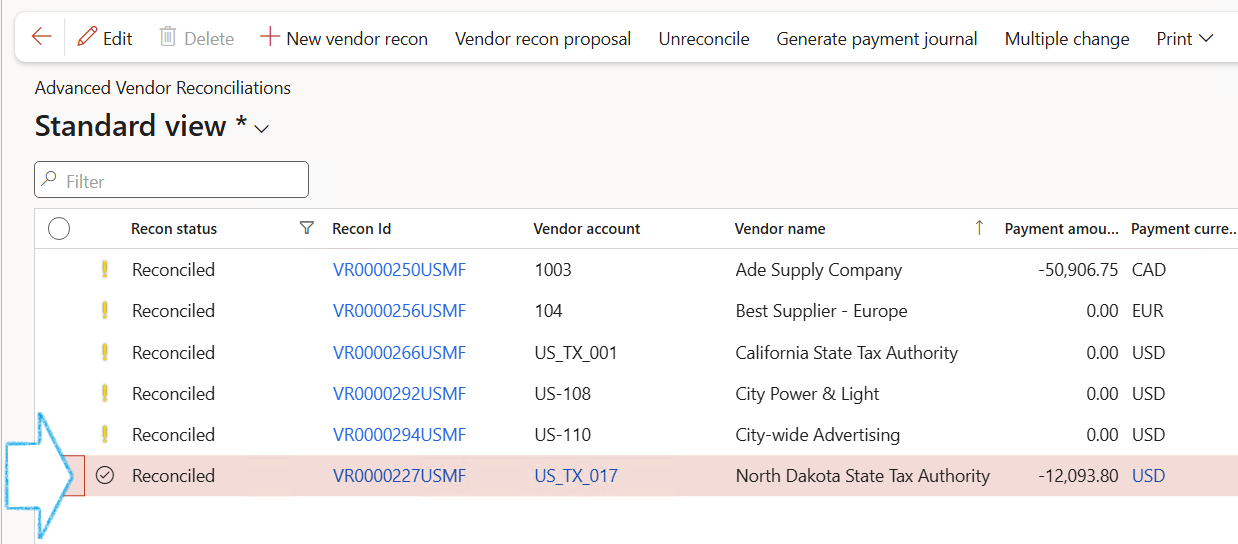1238x544 pixels.
Task: Click the plus icon for New vendor recon
Action: coord(269,37)
